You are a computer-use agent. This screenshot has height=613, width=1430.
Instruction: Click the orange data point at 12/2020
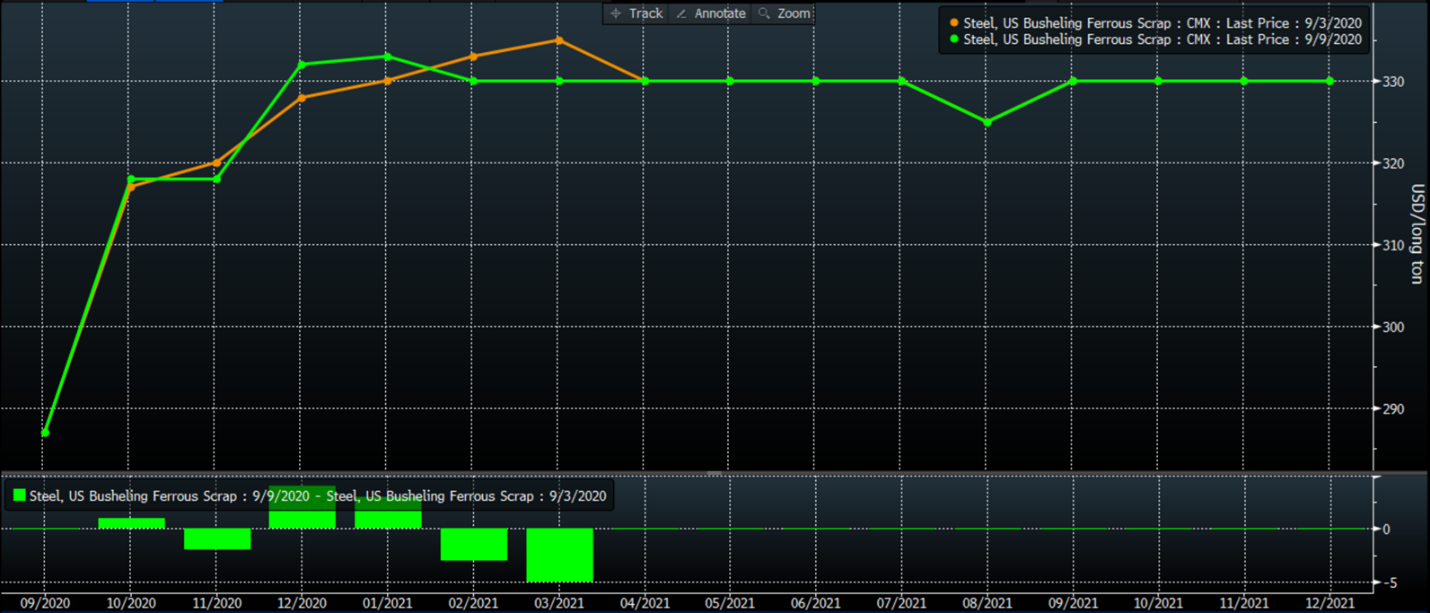[302, 97]
